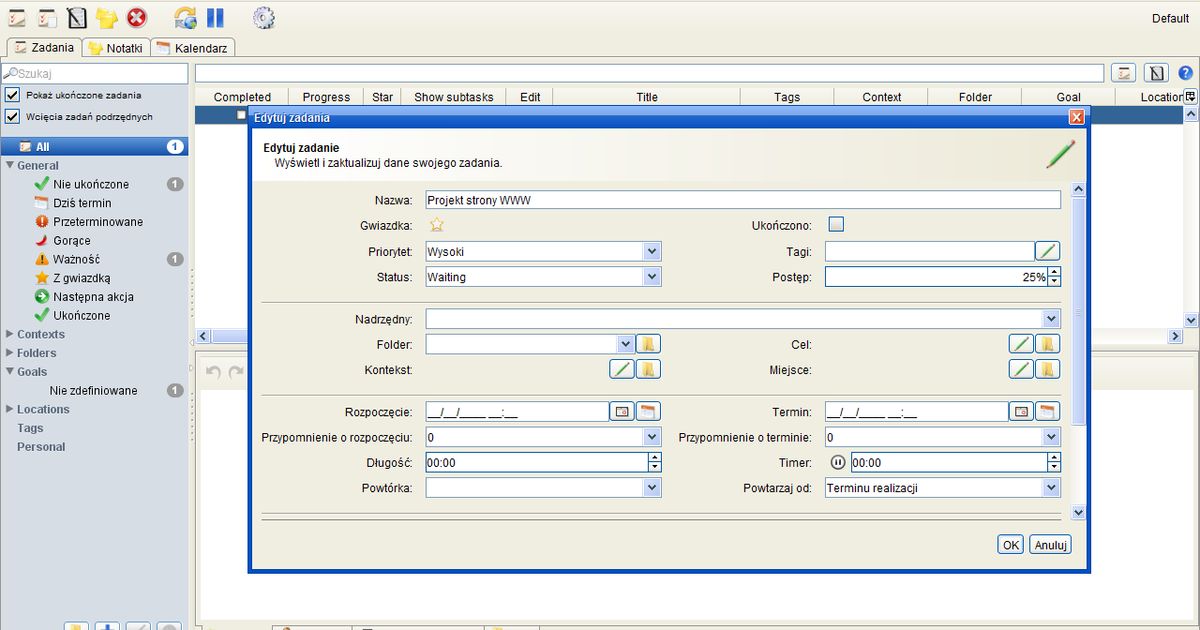Open the Synchronize tool in the toolbar
Screen dimensions: 1200x630
[185, 17]
